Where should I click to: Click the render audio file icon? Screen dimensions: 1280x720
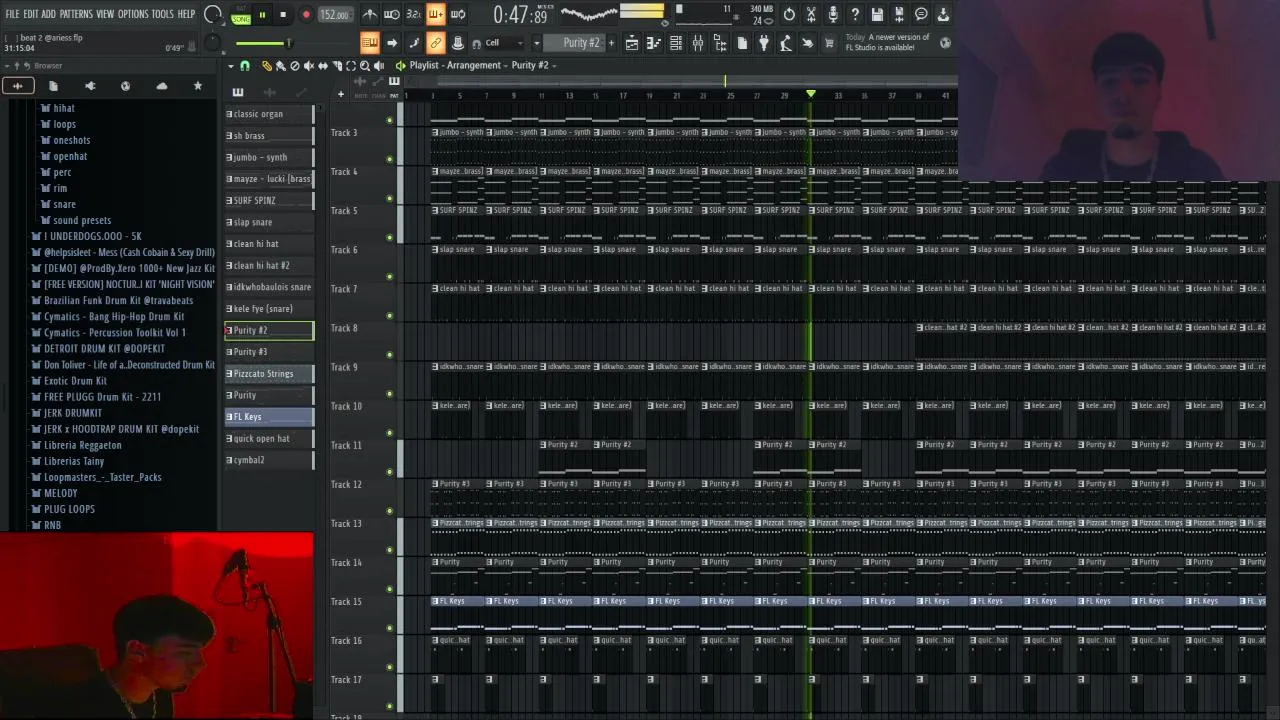pyautogui.click(x=899, y=14)
